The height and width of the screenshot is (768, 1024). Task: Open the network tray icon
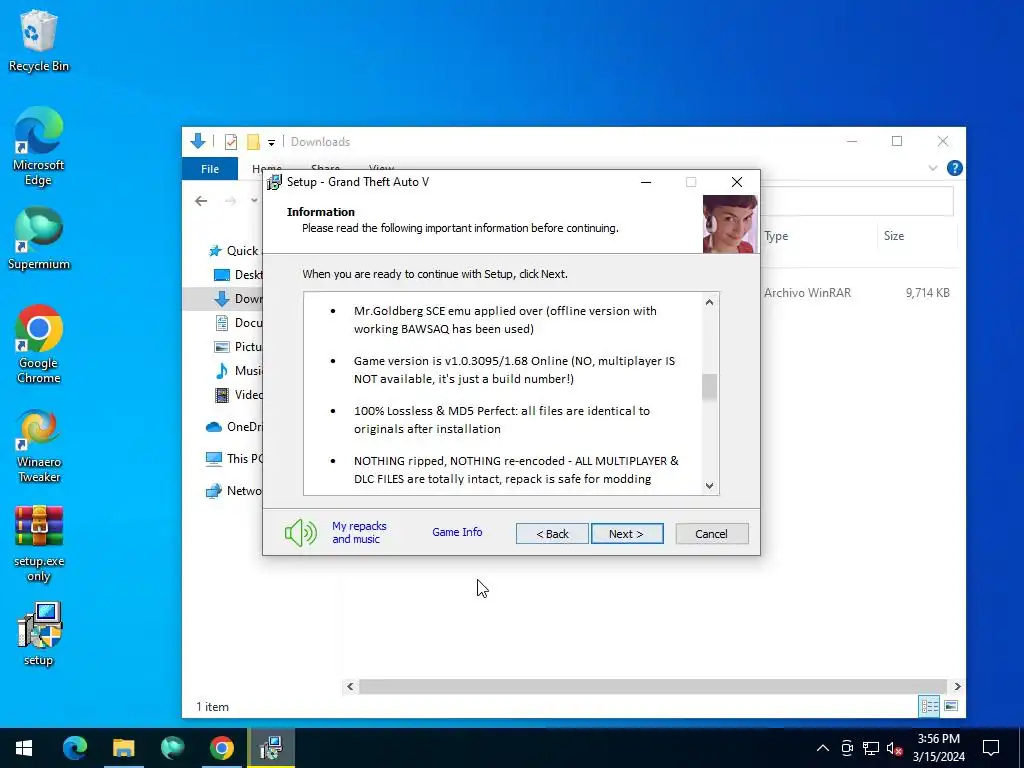871,748
